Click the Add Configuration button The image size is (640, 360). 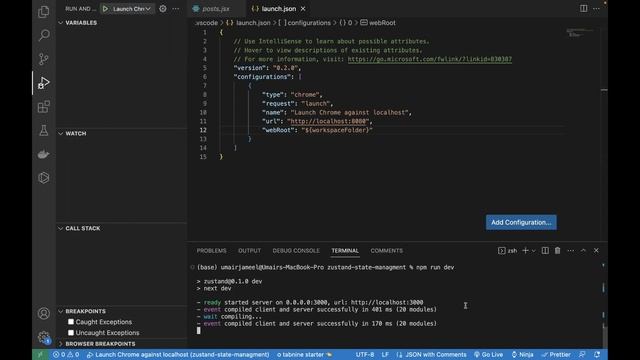click(521, 222)
